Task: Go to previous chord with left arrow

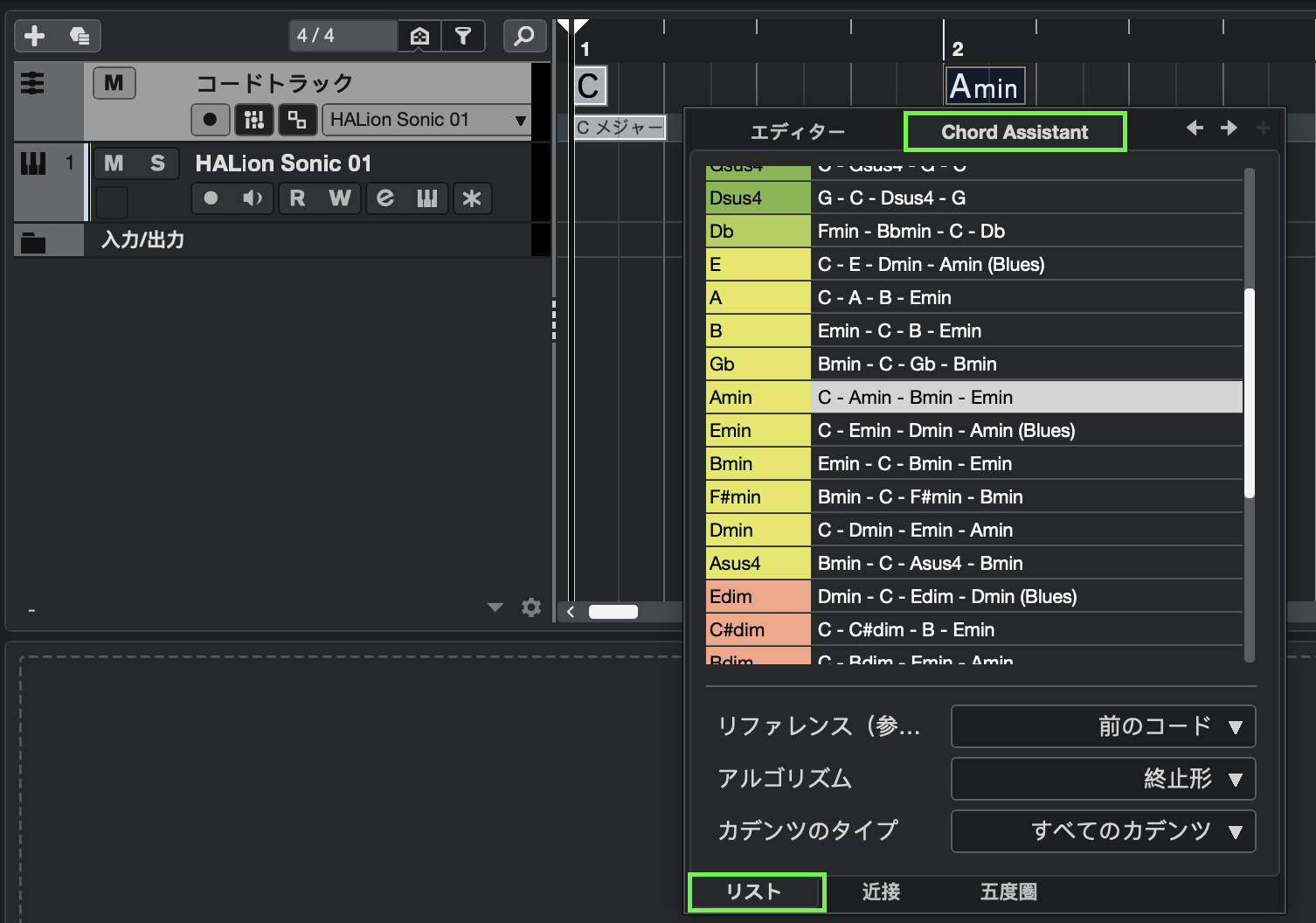Action: point(1195,128)
